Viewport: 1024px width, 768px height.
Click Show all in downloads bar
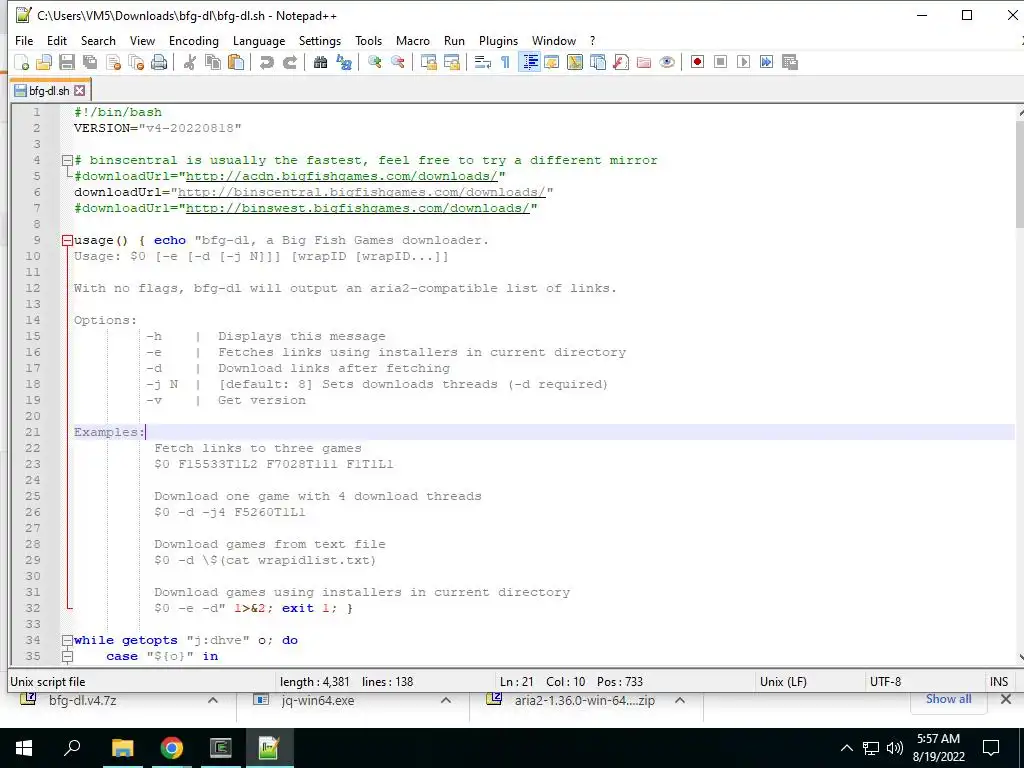click(948, 699)
